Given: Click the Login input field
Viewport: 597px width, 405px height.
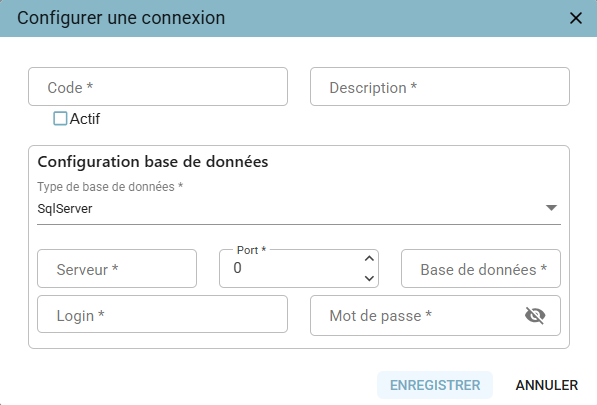Looking at the screenshot, I should [163, 314].
